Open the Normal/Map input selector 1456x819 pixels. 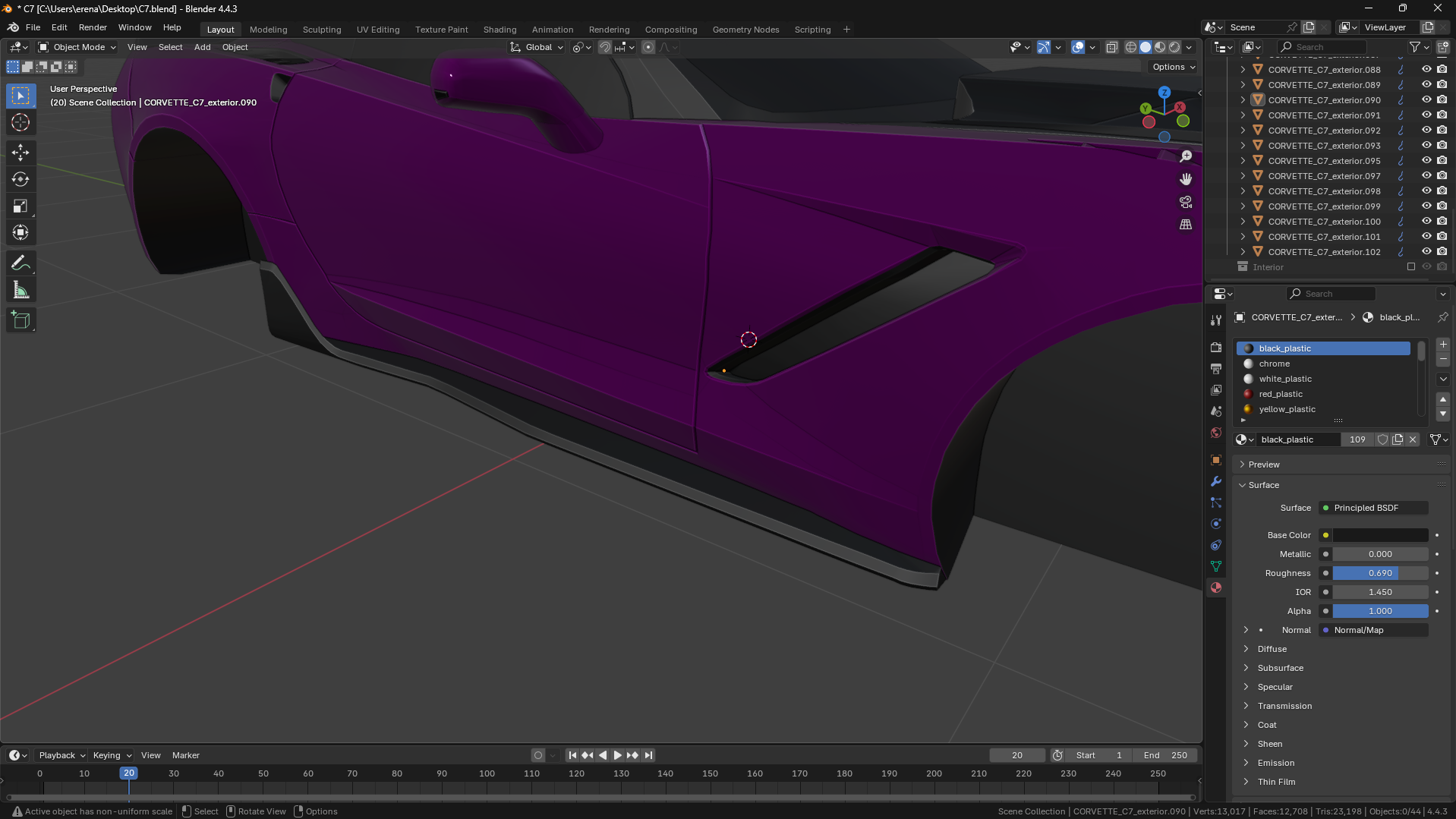[1373, 630]
